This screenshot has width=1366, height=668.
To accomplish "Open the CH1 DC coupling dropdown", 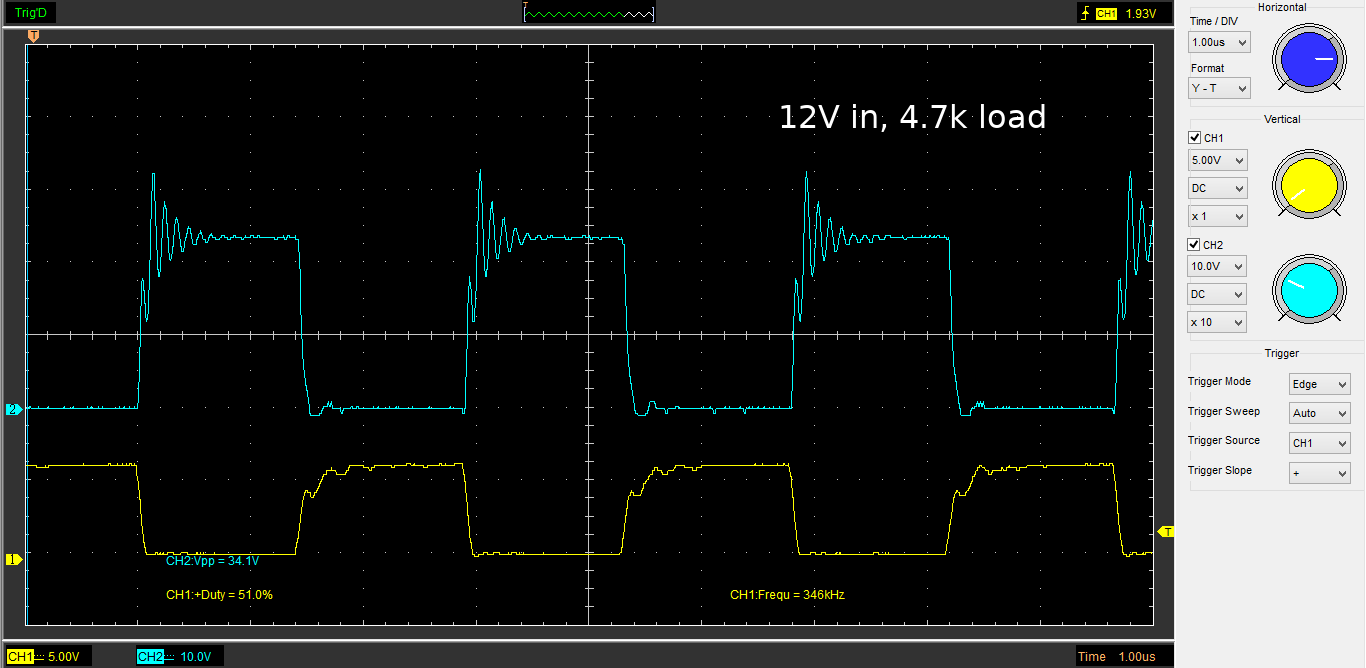I will pyautogui.click(x=1217, y=188).
